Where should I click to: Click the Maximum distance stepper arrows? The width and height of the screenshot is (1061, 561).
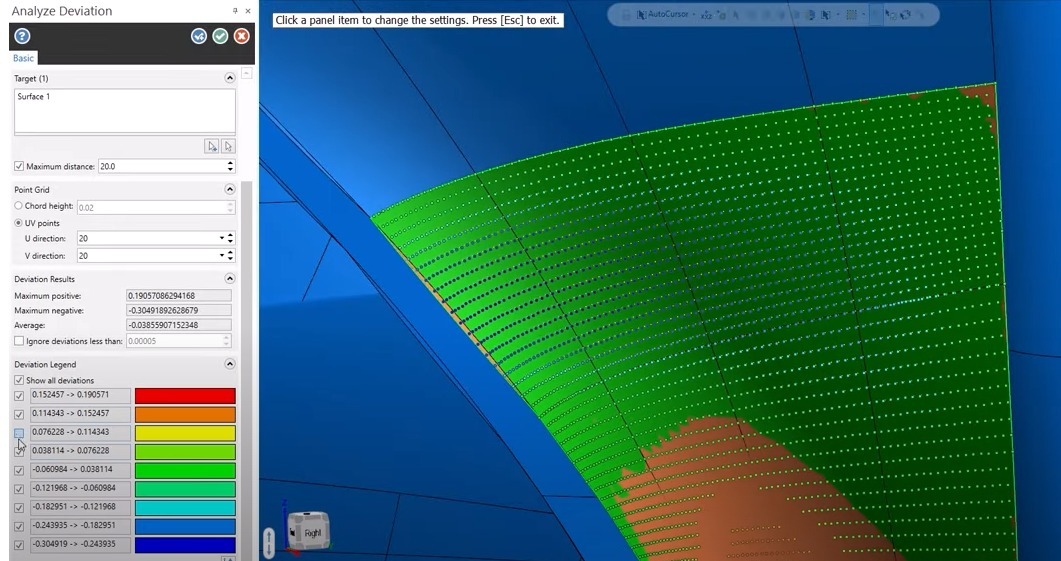pyautogui.click(x=231, y=166)
